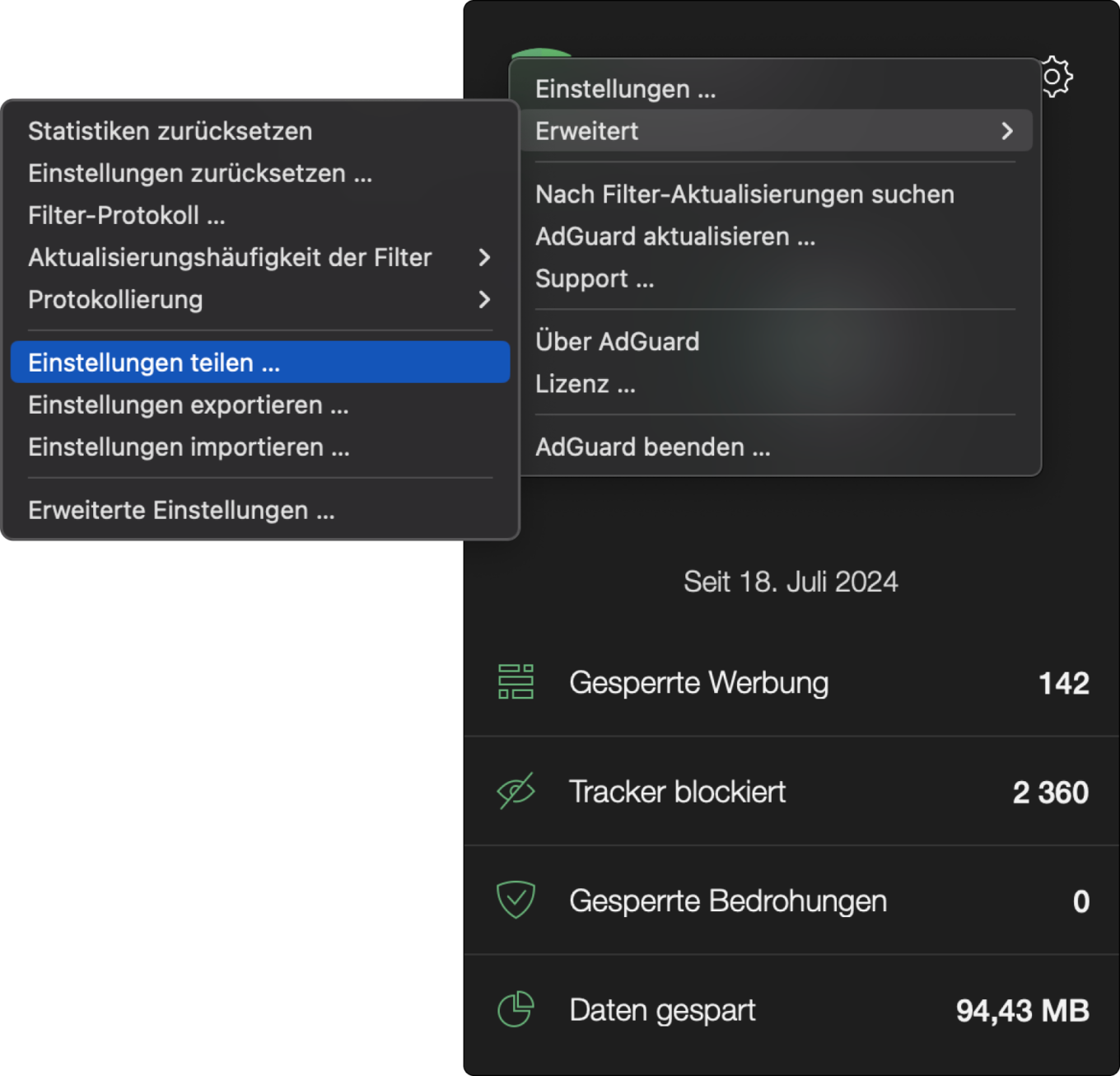The width and height of the screenshot is (1120, 1076).
Task: Click Einstellungen teilen ...
Action: pos(260,363)
